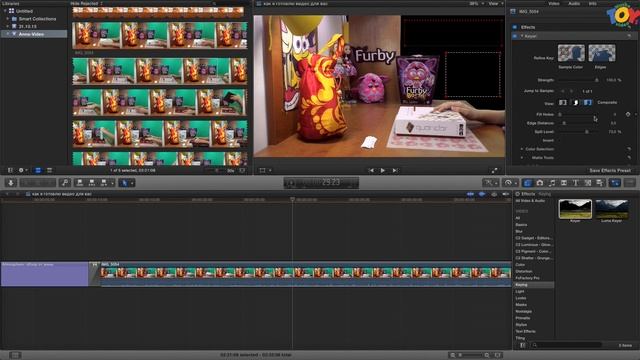Click the Insert clip edit button
Image resolution: width=640 pixels, height=360 pixels.
coord(92,183)
